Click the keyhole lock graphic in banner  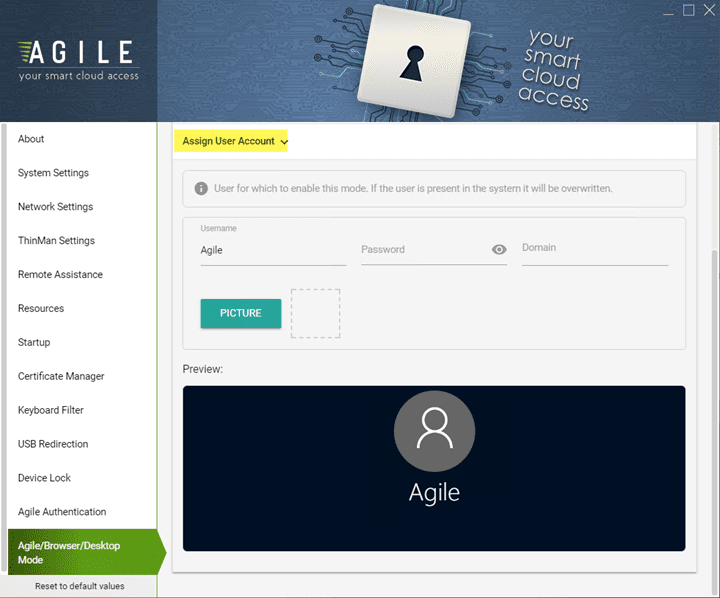(414, 62)
